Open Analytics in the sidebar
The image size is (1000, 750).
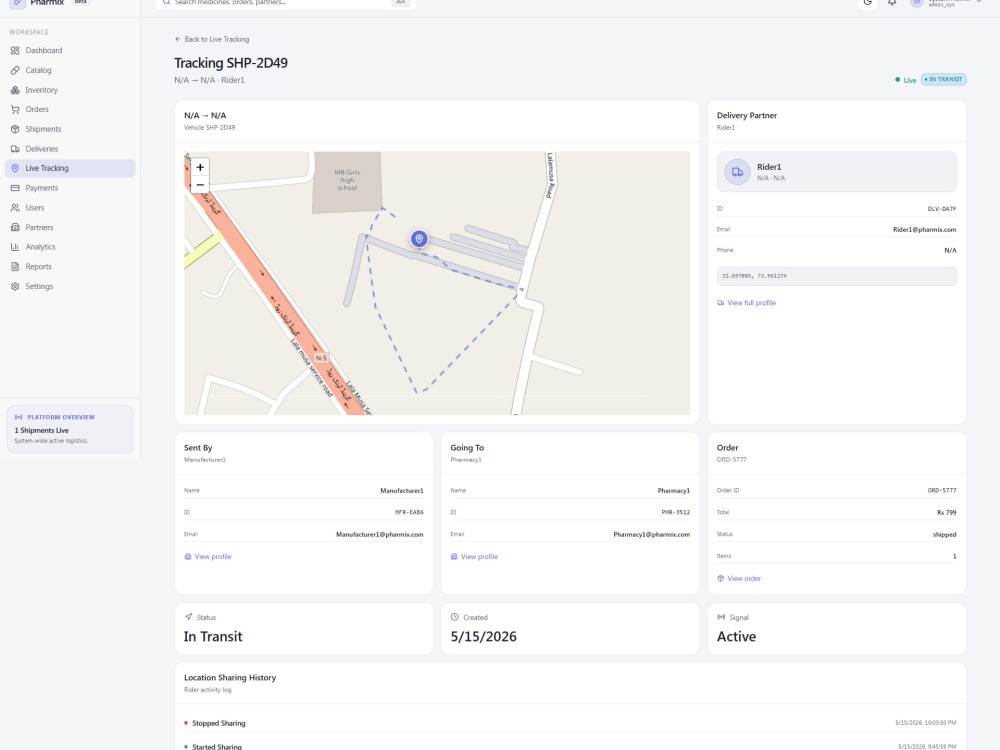[x=70, y=247]
